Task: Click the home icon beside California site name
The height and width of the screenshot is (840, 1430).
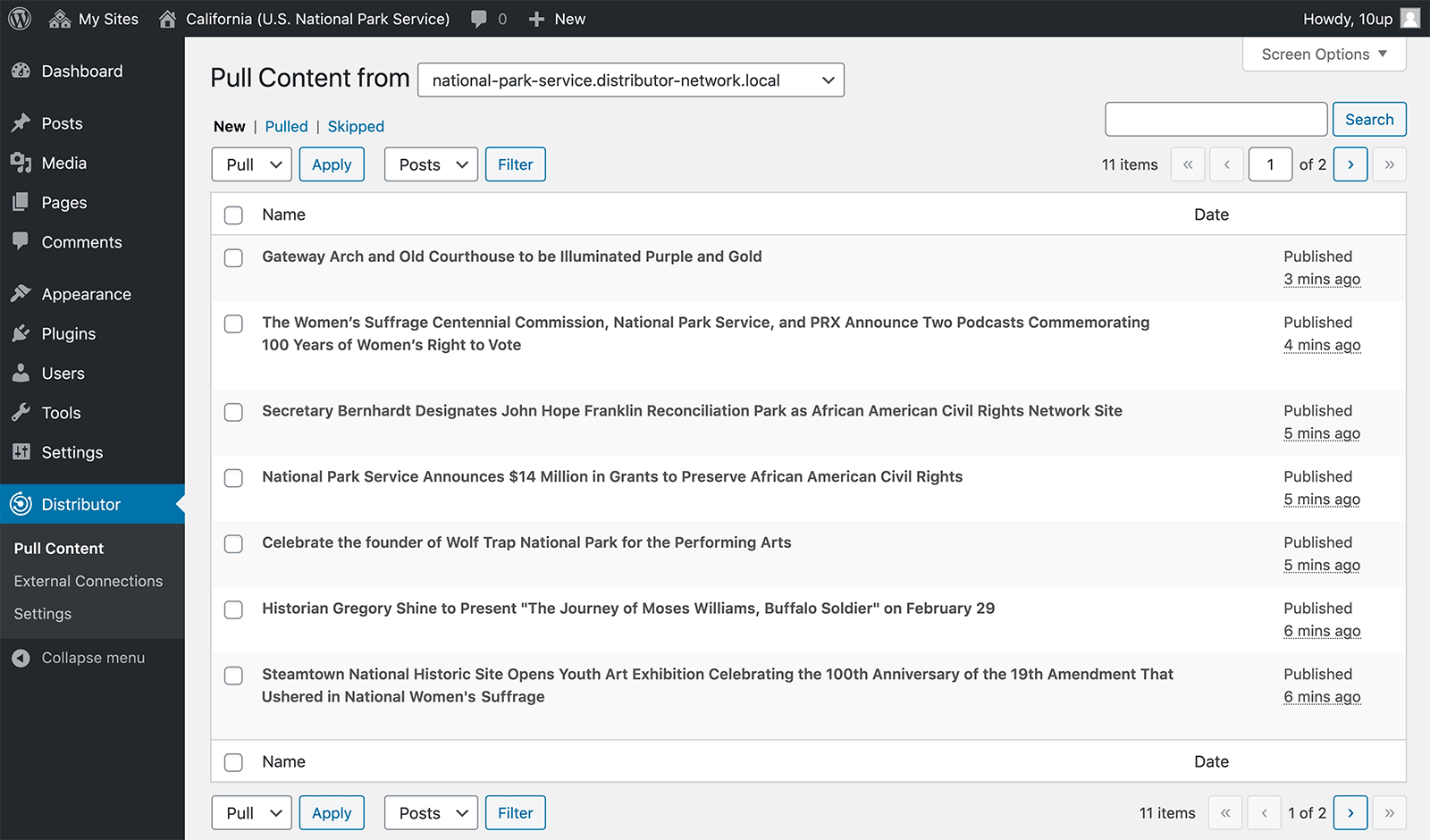Action: tap(167, 19)
